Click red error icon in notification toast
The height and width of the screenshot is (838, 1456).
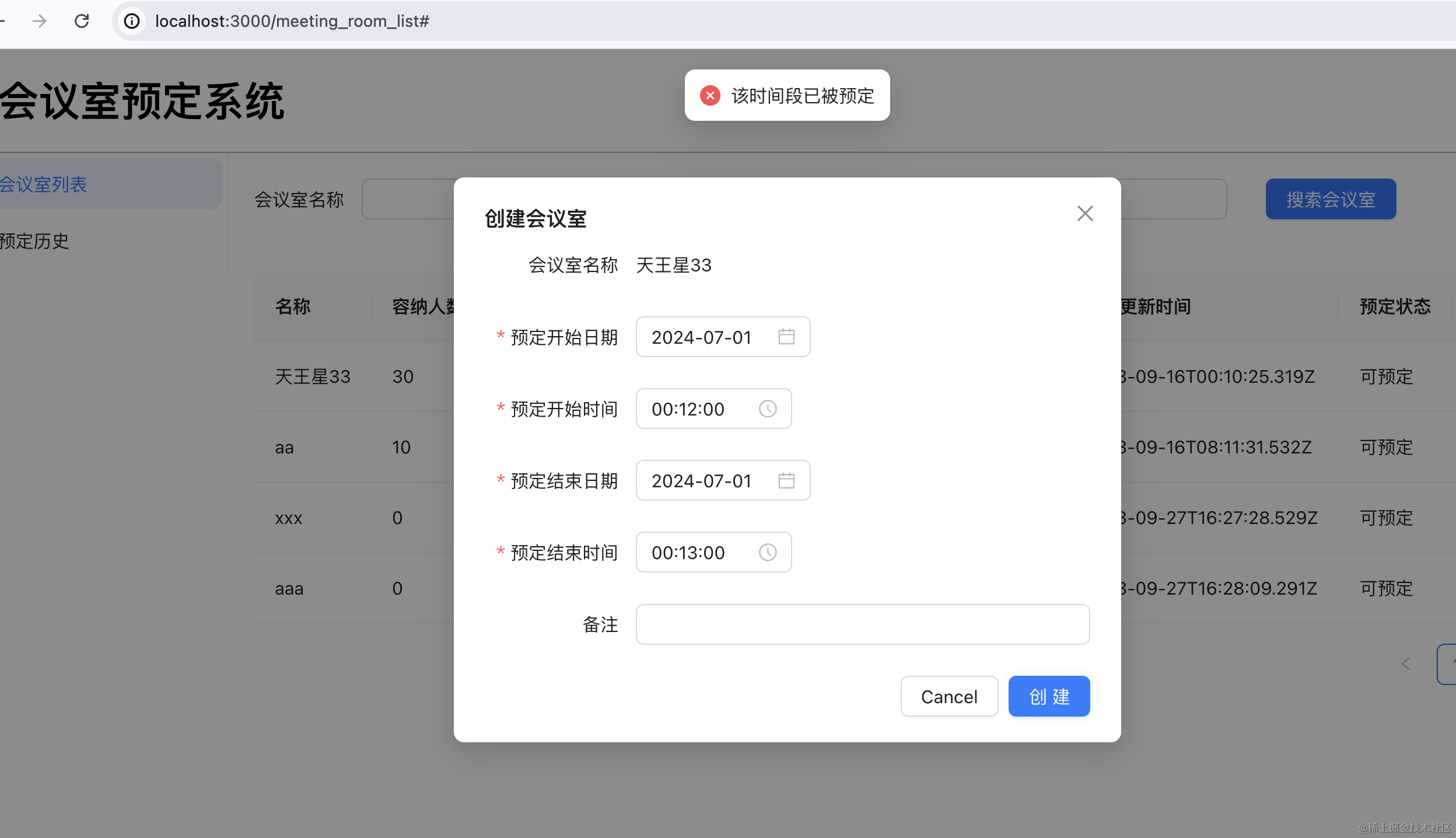(x=710, y=95)
